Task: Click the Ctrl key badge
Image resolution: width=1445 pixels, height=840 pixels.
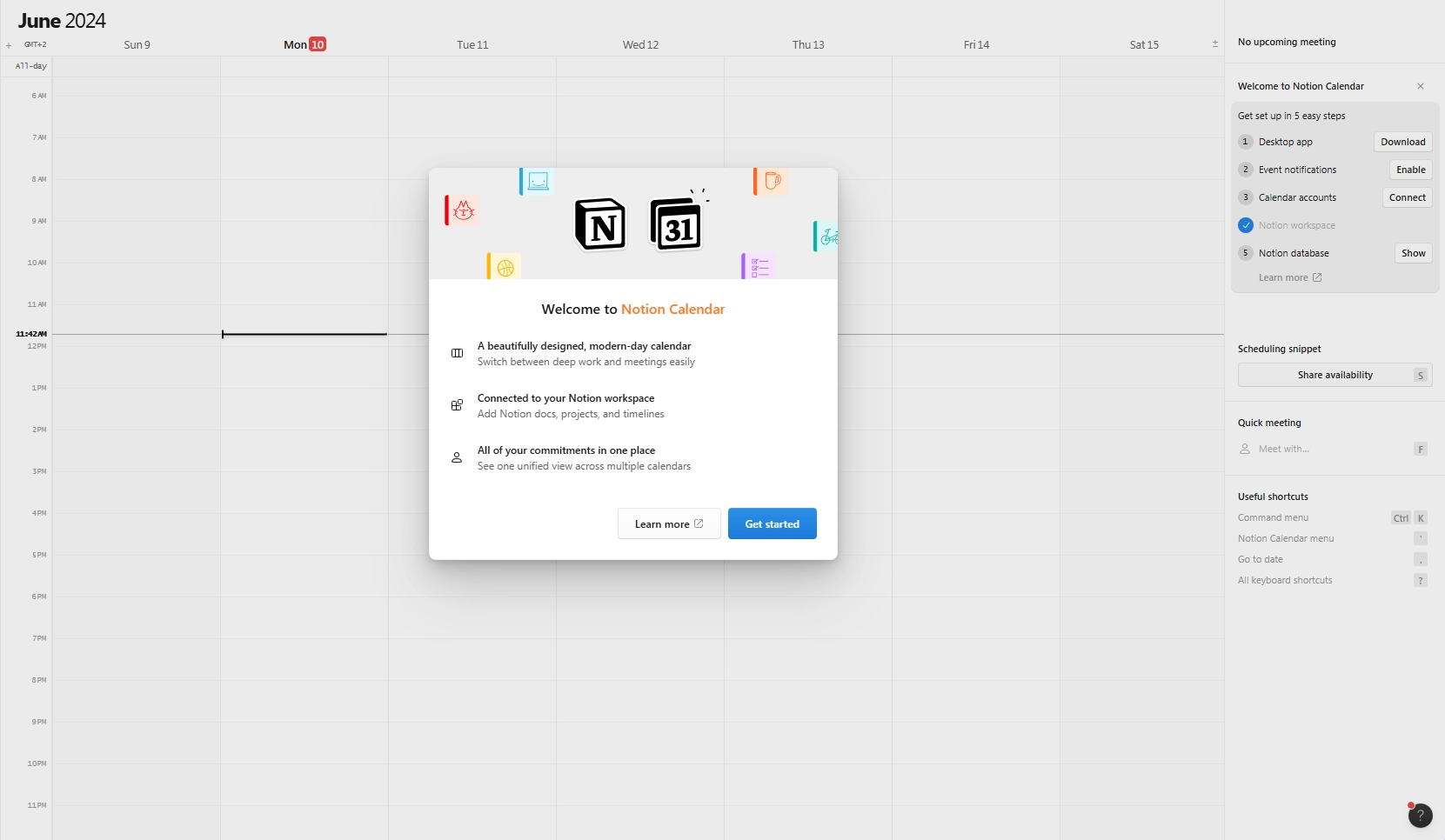Action: pyautogui.click(x=1401, y=518)
